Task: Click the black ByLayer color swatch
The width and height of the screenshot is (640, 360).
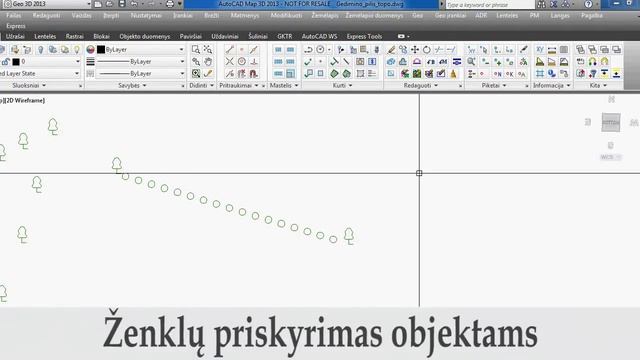Action: pyautogui.click(x=101, y=49)
